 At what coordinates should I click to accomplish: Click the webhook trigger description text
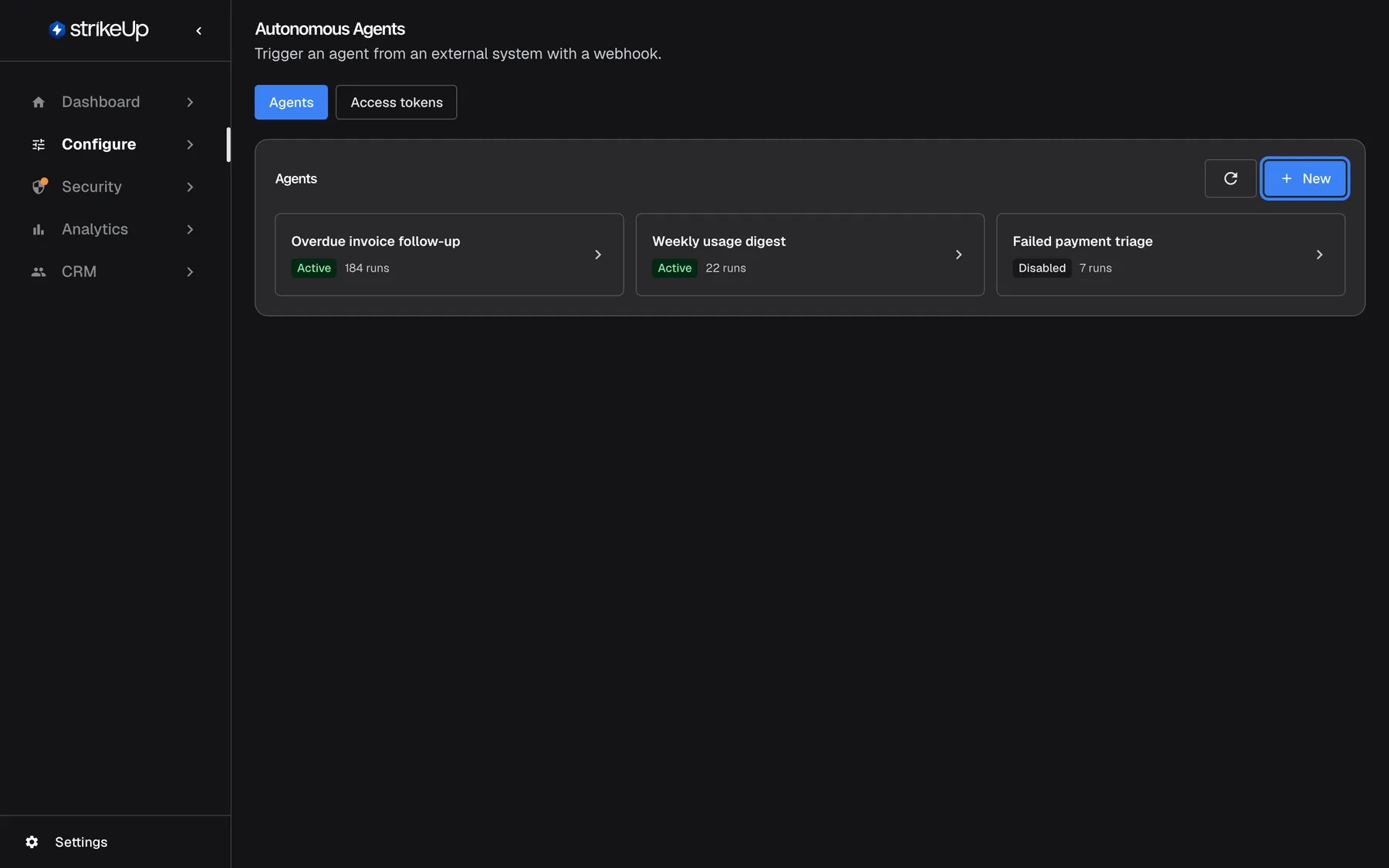pyautogui.click(x=458, y=54)
